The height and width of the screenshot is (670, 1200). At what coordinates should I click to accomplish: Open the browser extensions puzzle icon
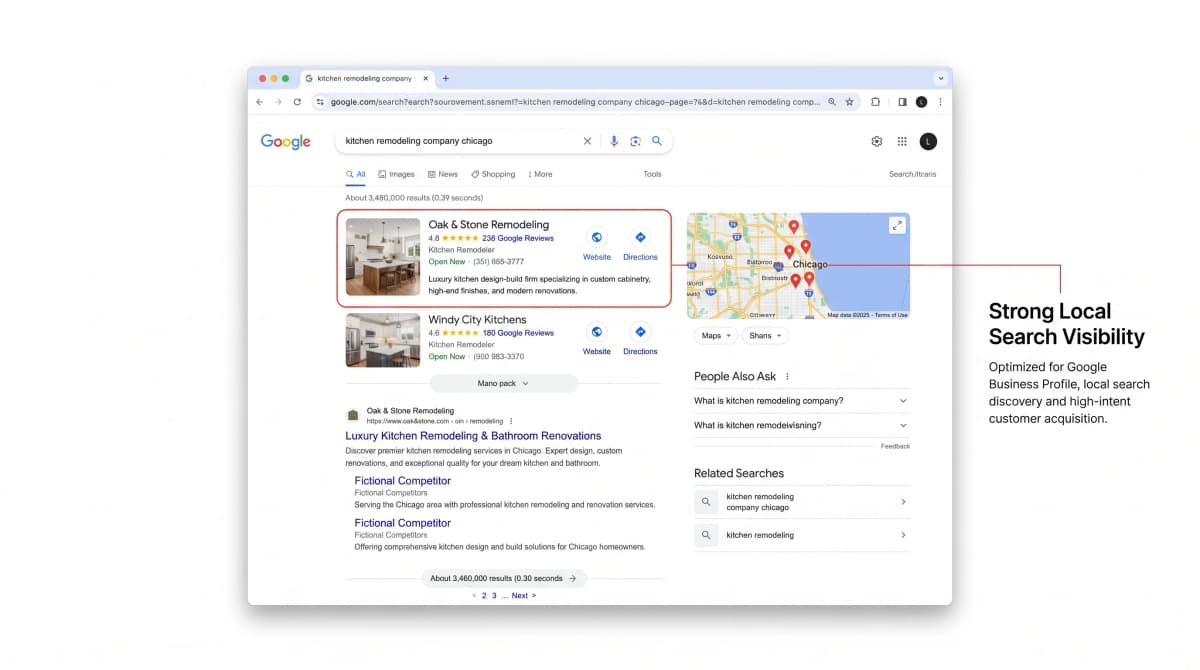(x=876, y=102)
